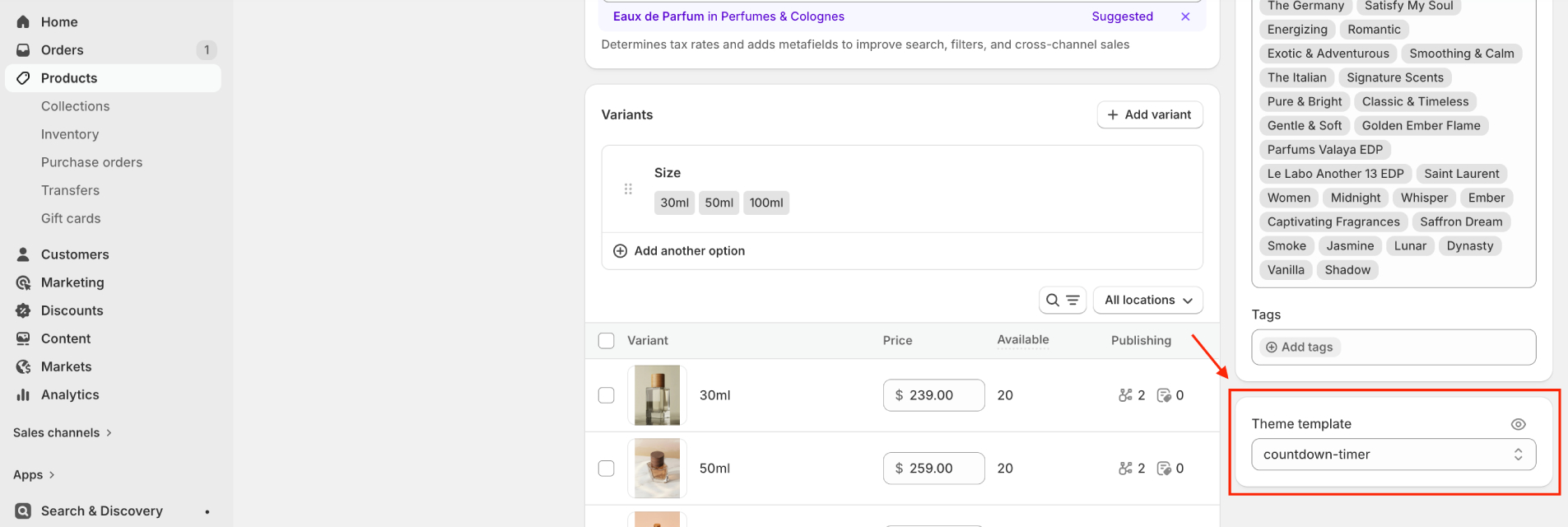The height and width of the screenshot is (527, 1568).
Task: Click the Search & Discovery app icon
Action: (23, 511)
